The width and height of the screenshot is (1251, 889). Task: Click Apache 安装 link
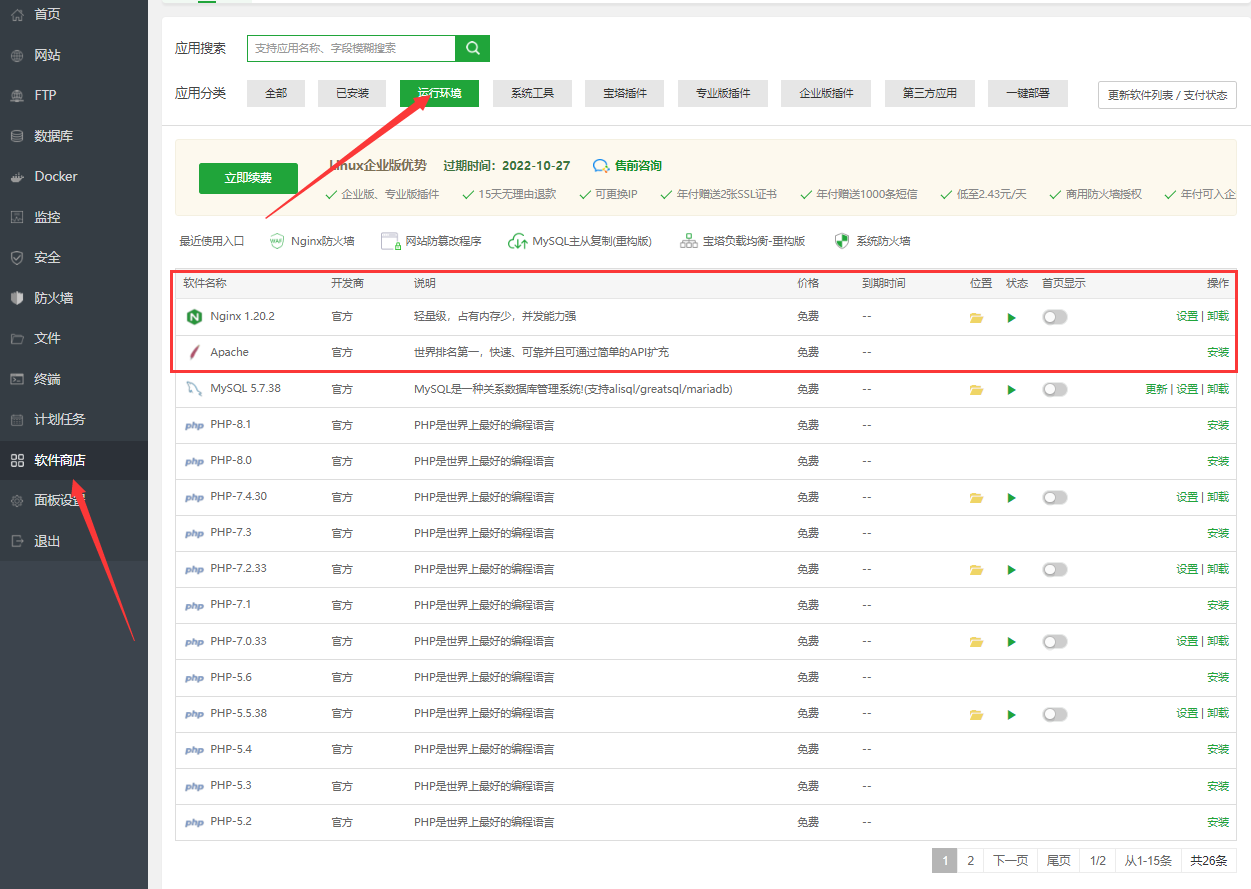[x=1218, y=352]
